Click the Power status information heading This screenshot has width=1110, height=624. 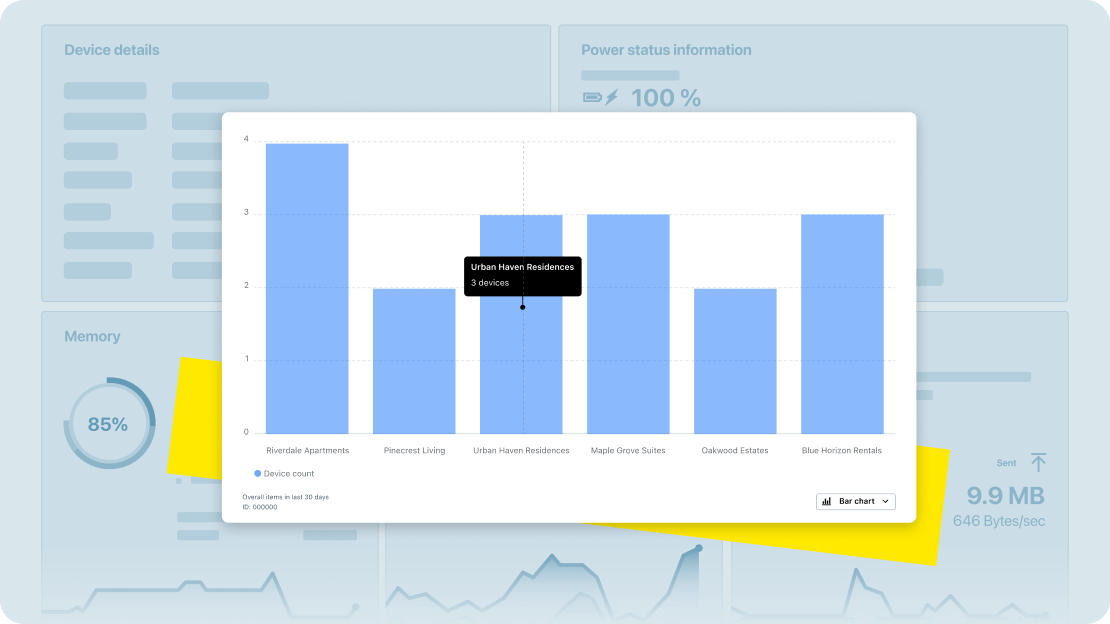click(667, 49)
